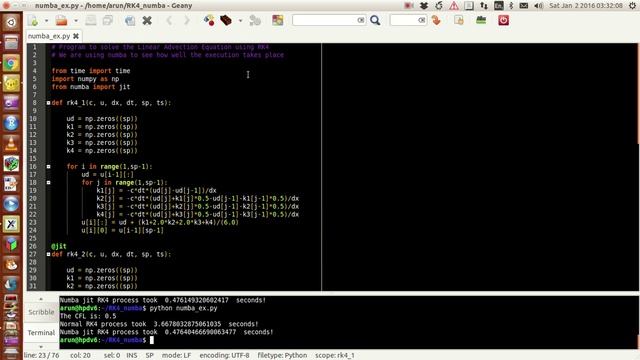Switch to the Scribble message tab

41,312
